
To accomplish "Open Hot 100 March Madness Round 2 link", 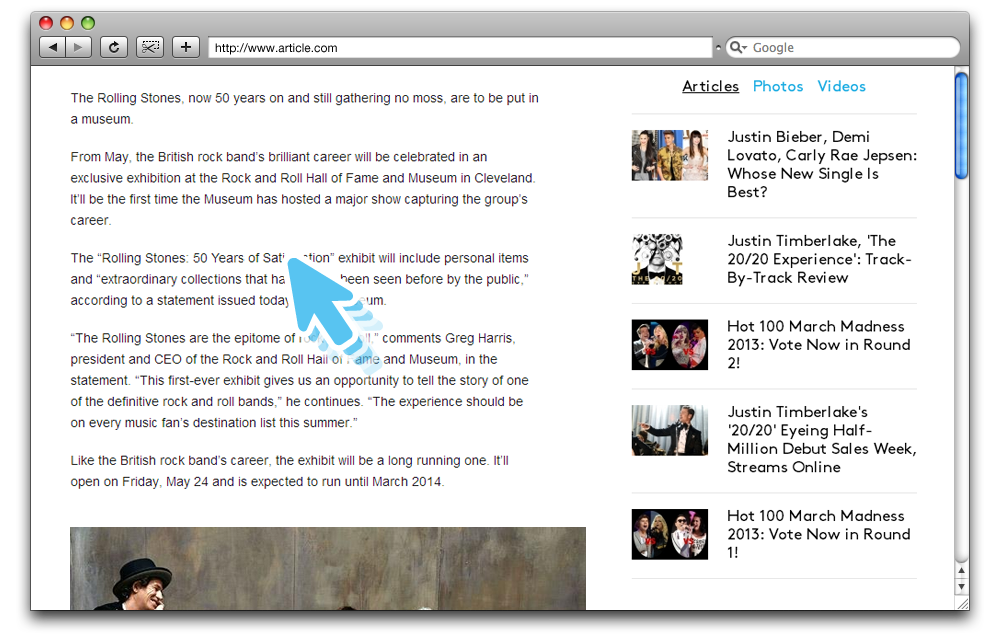I will 819,344.
